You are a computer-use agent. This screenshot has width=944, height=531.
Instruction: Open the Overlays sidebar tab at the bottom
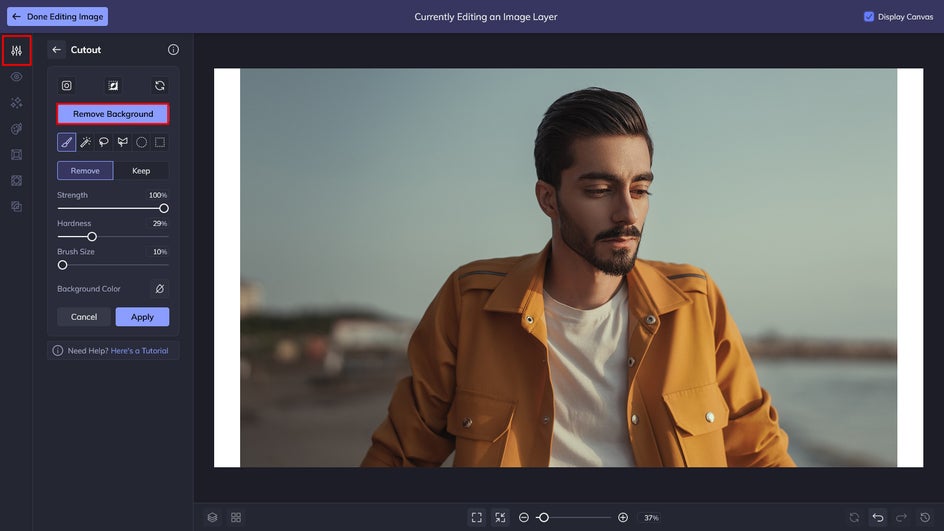click(16, 206)
